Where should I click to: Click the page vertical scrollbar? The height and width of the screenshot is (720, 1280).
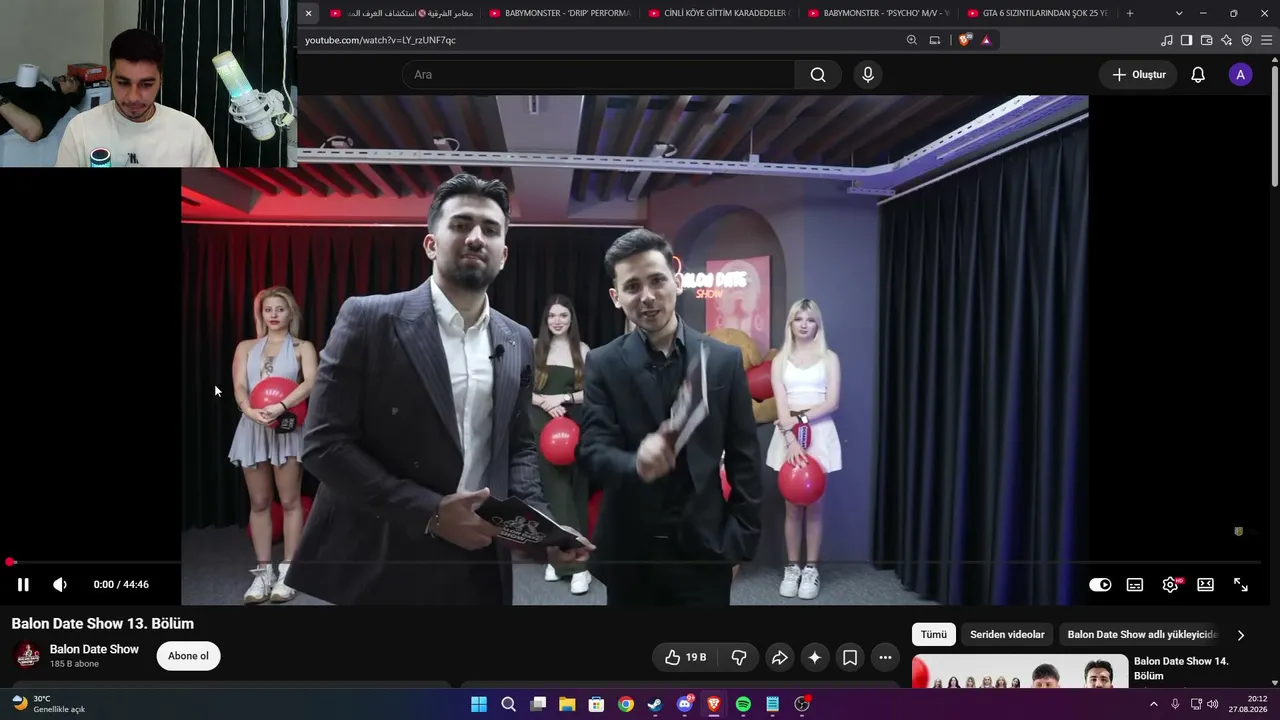(x=1275, y=124)
